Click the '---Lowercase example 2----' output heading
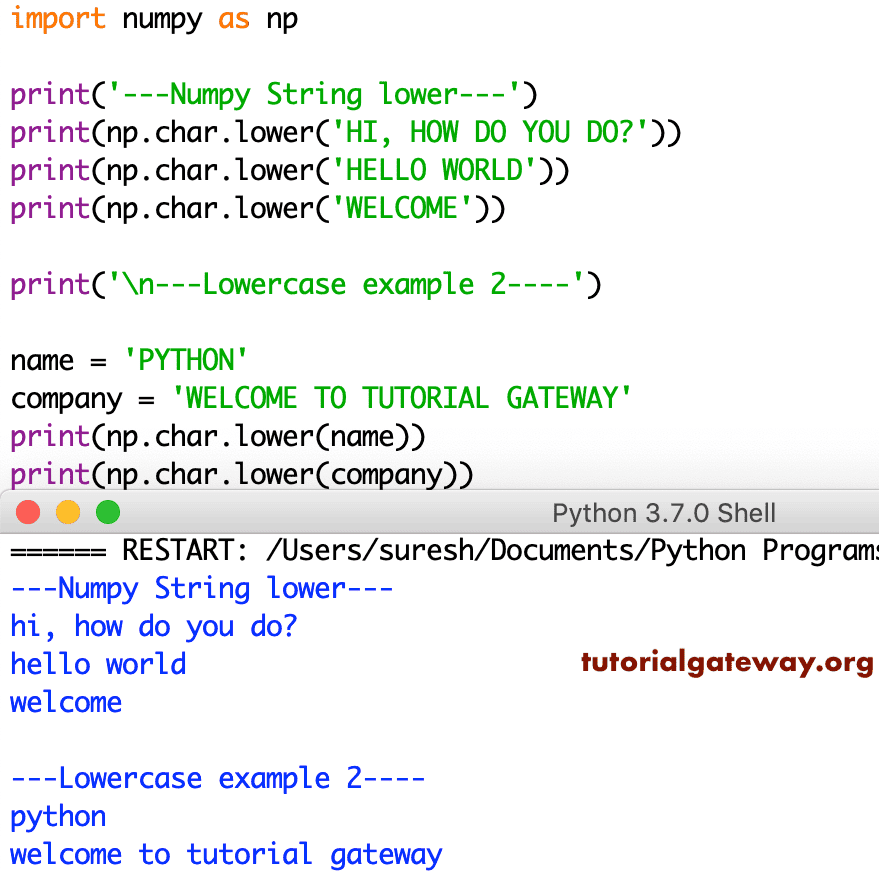The width and height of the screenshot is (879, 875). pos(216,778)
